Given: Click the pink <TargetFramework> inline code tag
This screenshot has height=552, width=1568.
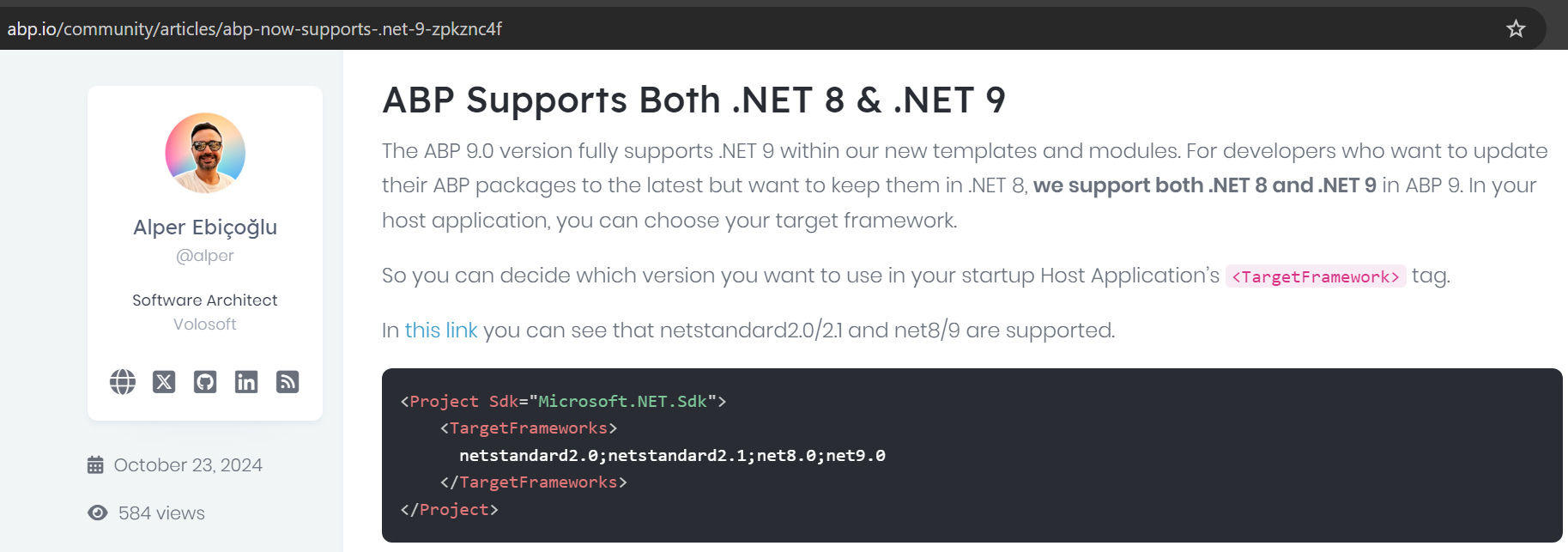Looking at the screenshot, I should (x=1315, y=276).
